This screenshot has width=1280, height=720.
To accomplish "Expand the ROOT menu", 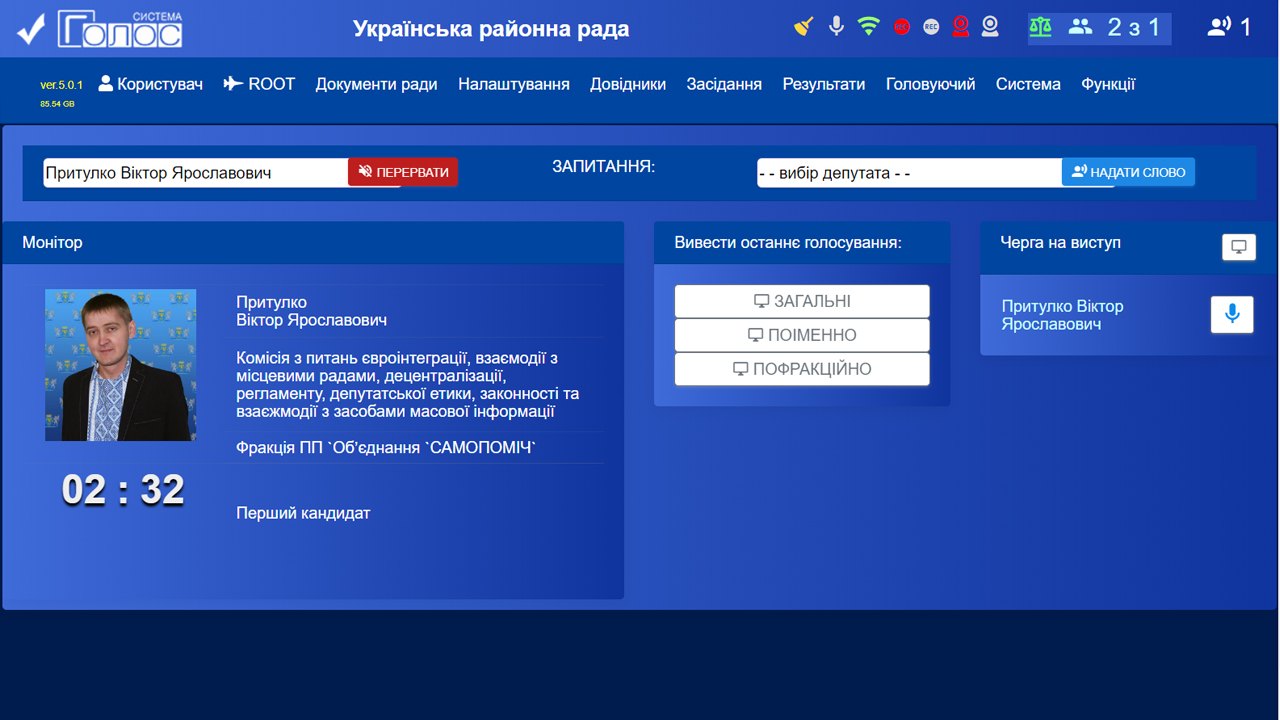I will pos(259,84).
